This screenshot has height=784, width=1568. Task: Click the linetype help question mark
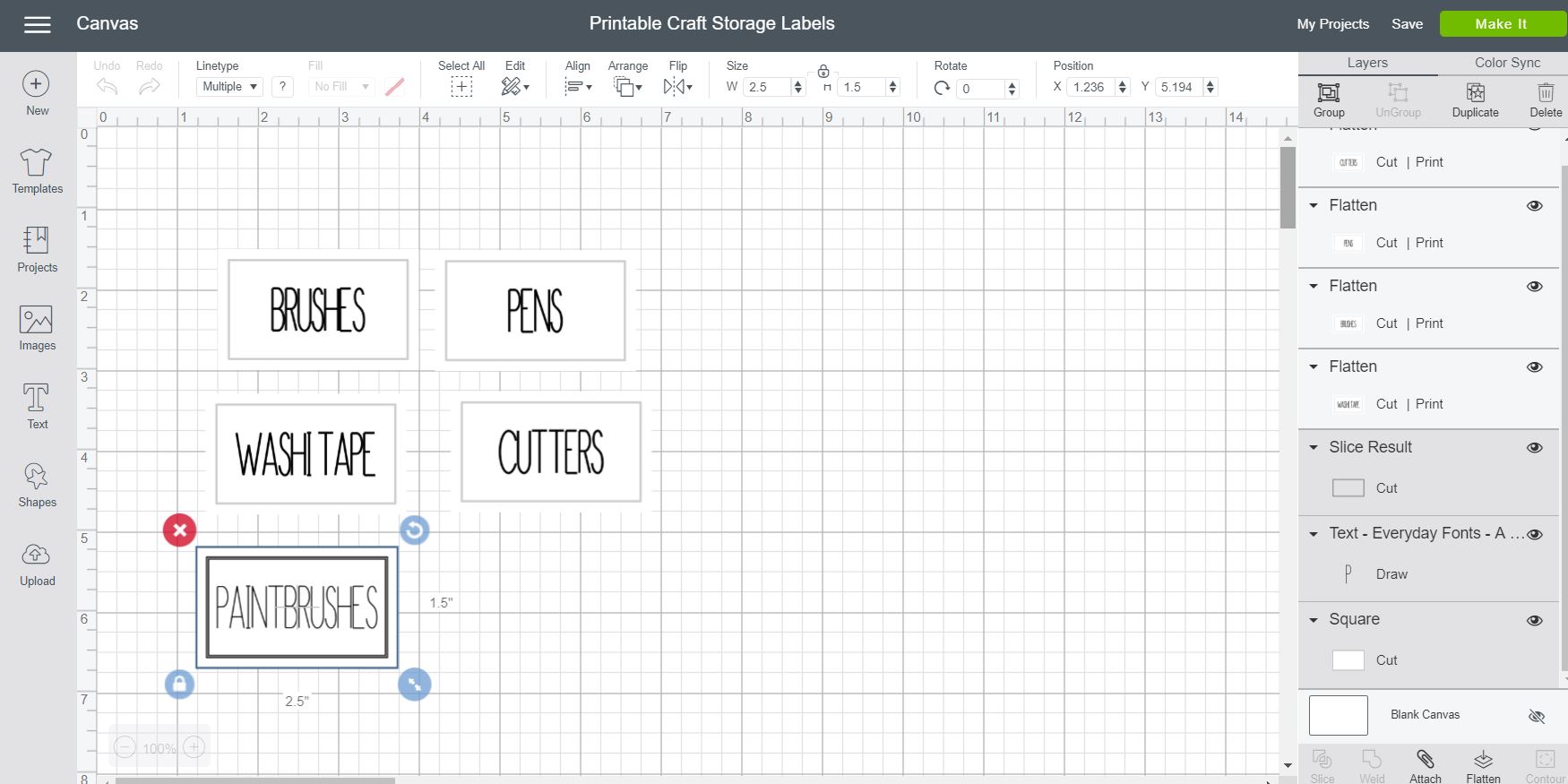coord(282,86)
